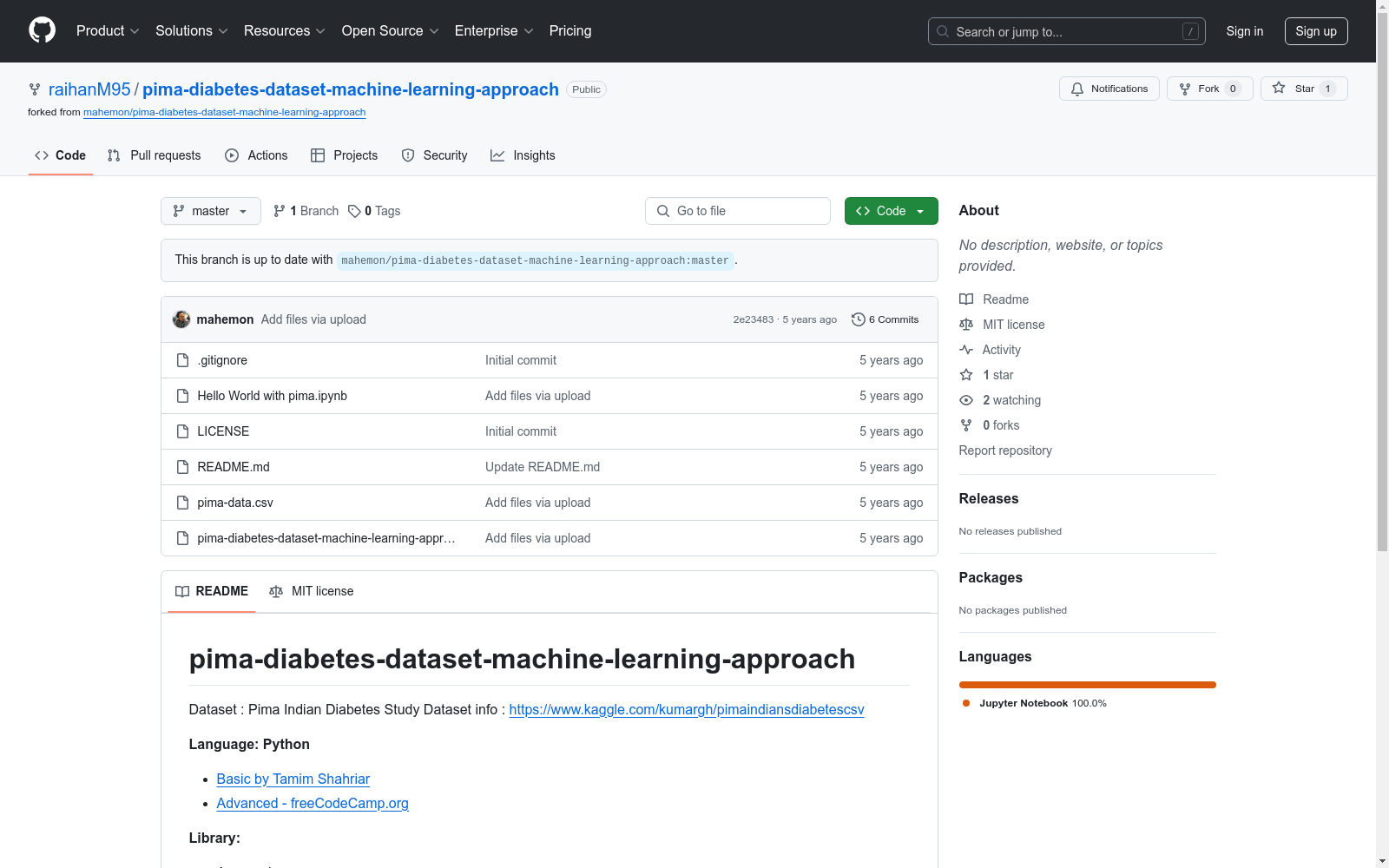Focus the Go to file input
This screenshot has height=868, width=1389.
point(738,211)
